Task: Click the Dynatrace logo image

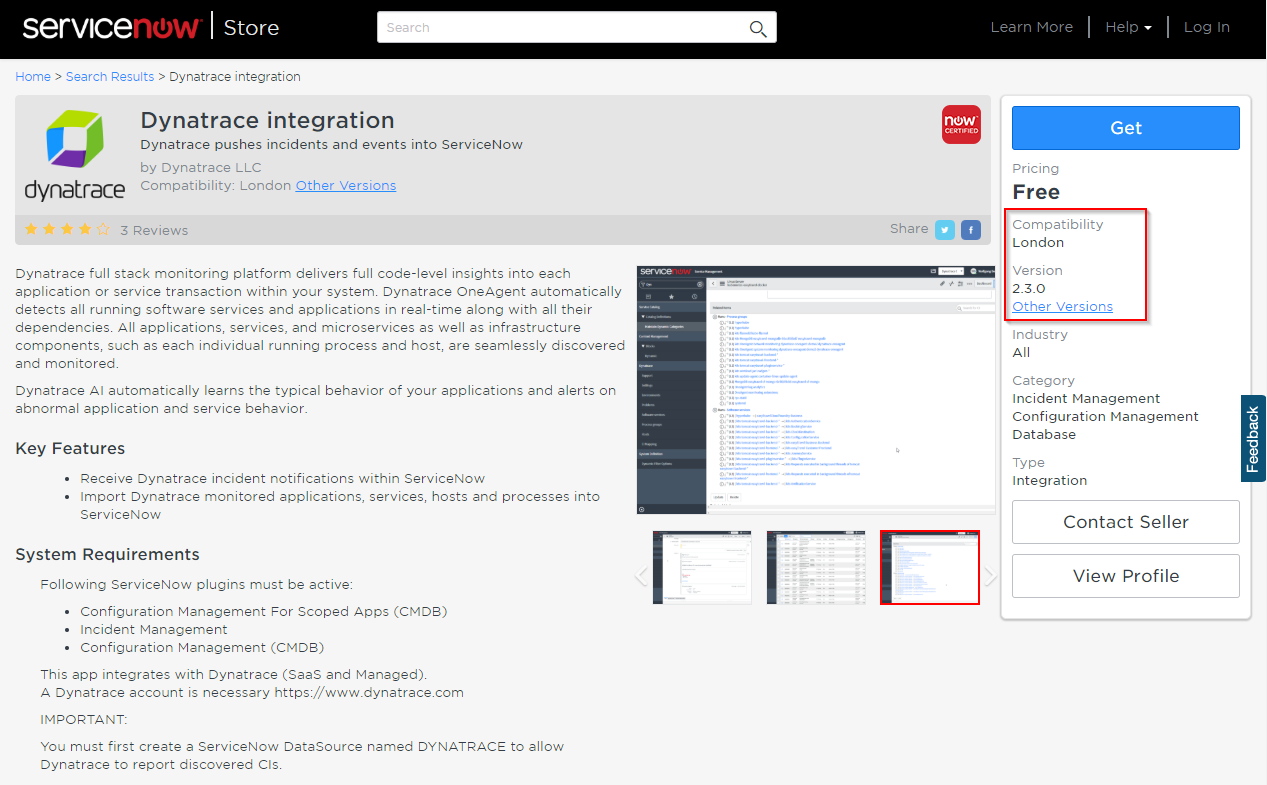Action: coord(74,155)
